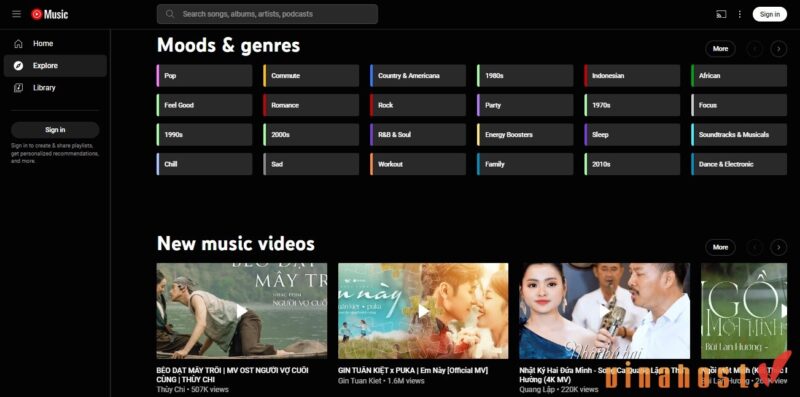Open the 1990s category
The height and width of the screenshot is (397, 800).
click(x=204, y=135)
